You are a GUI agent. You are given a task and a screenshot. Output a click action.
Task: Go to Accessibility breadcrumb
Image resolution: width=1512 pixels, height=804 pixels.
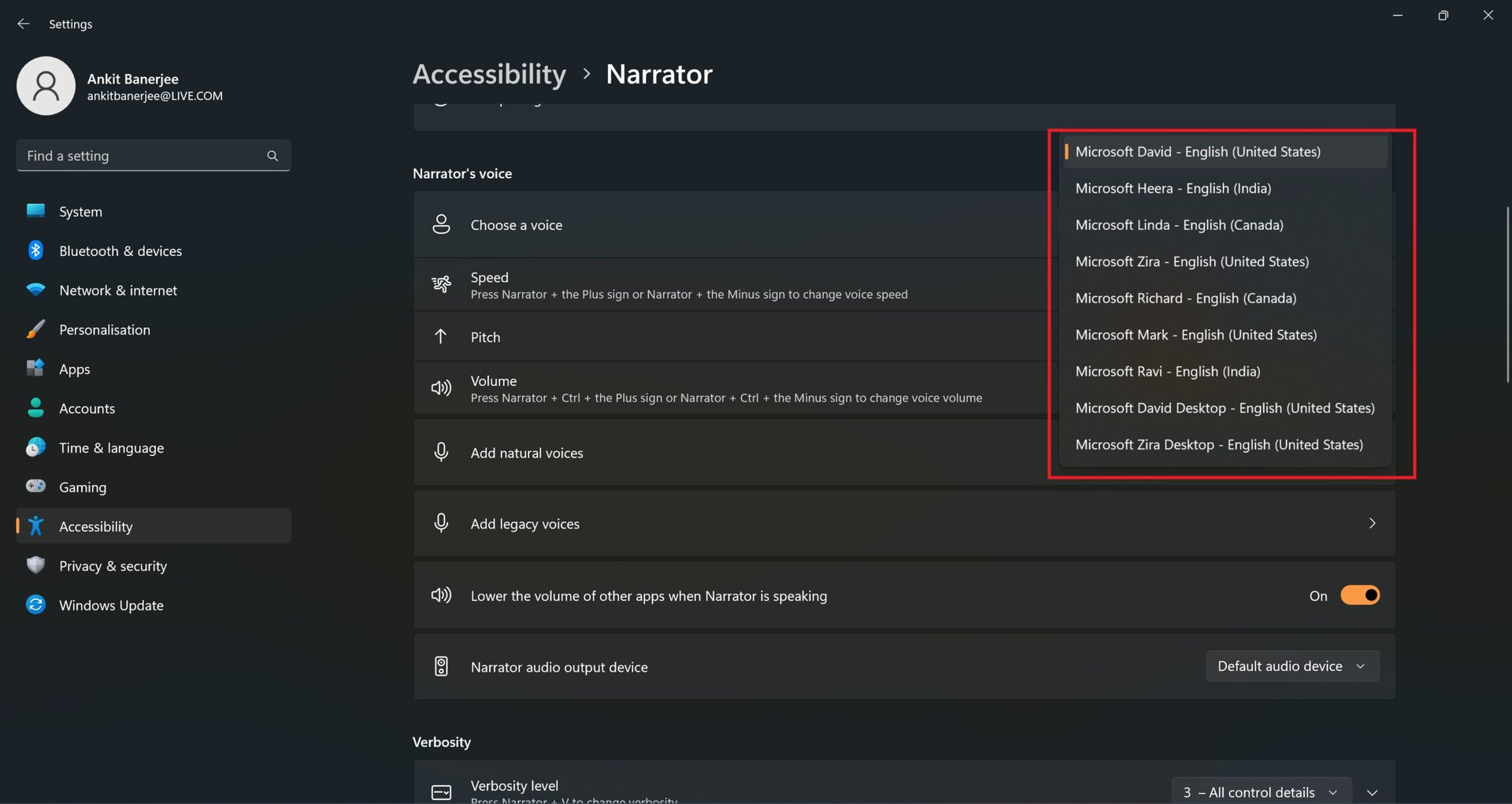pos(489,74)
